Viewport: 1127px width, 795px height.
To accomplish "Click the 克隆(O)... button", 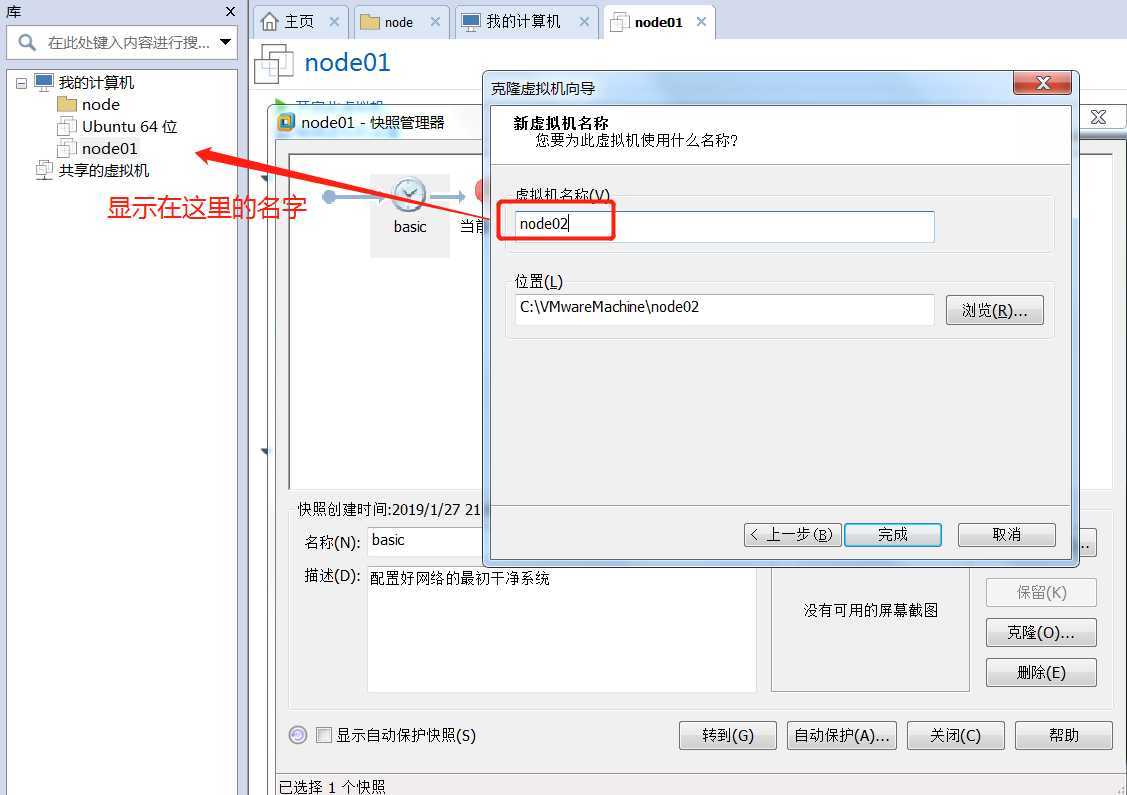I will tap(1041, 633).
